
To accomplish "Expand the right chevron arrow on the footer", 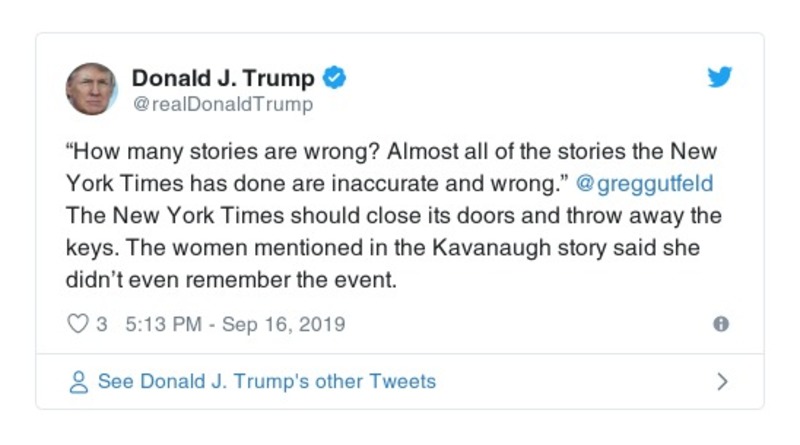I will pyautogui.click(x=722, y=382).
